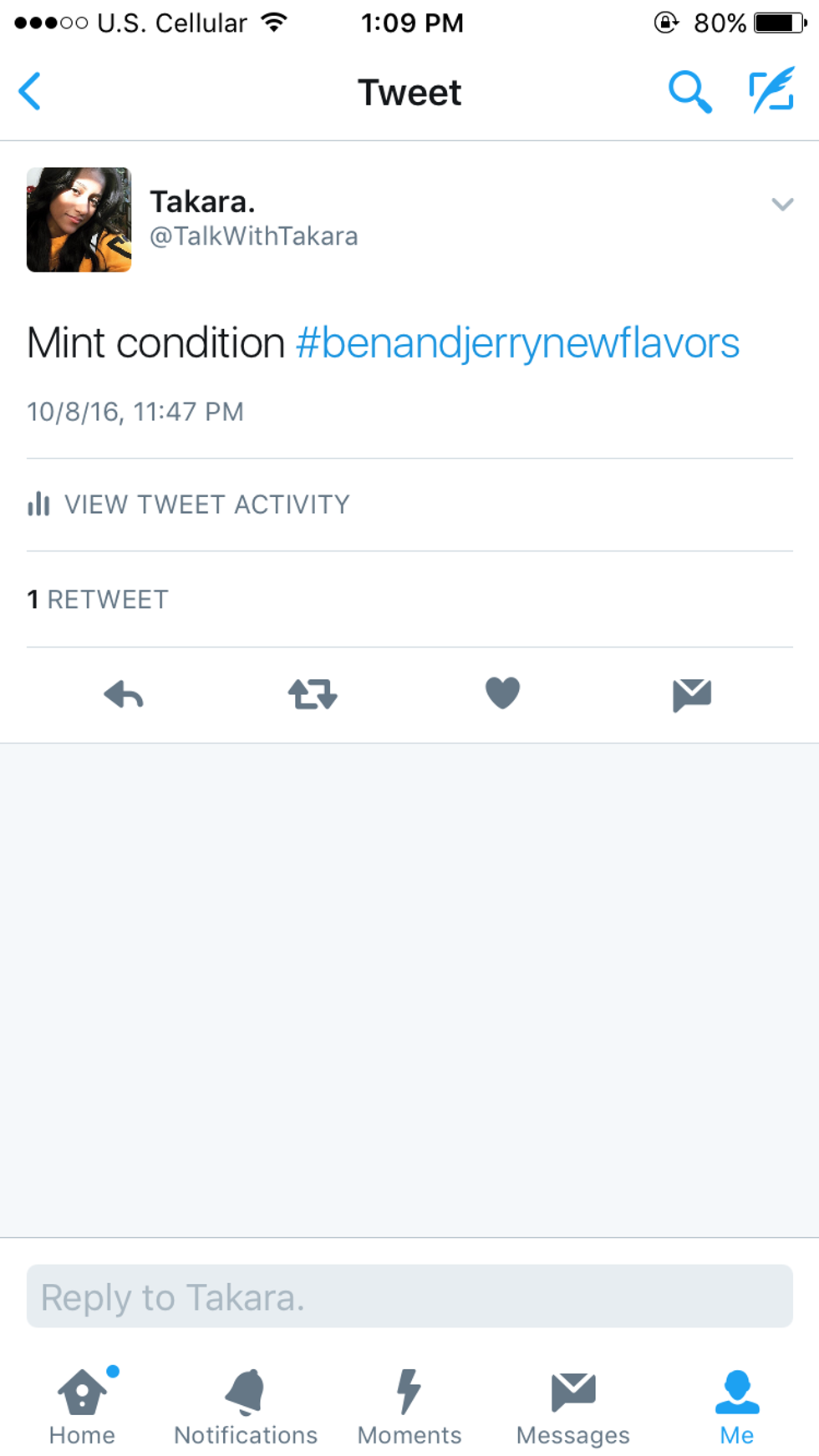
Task: Go to the Messages tab
Action: coord(573,1407)
